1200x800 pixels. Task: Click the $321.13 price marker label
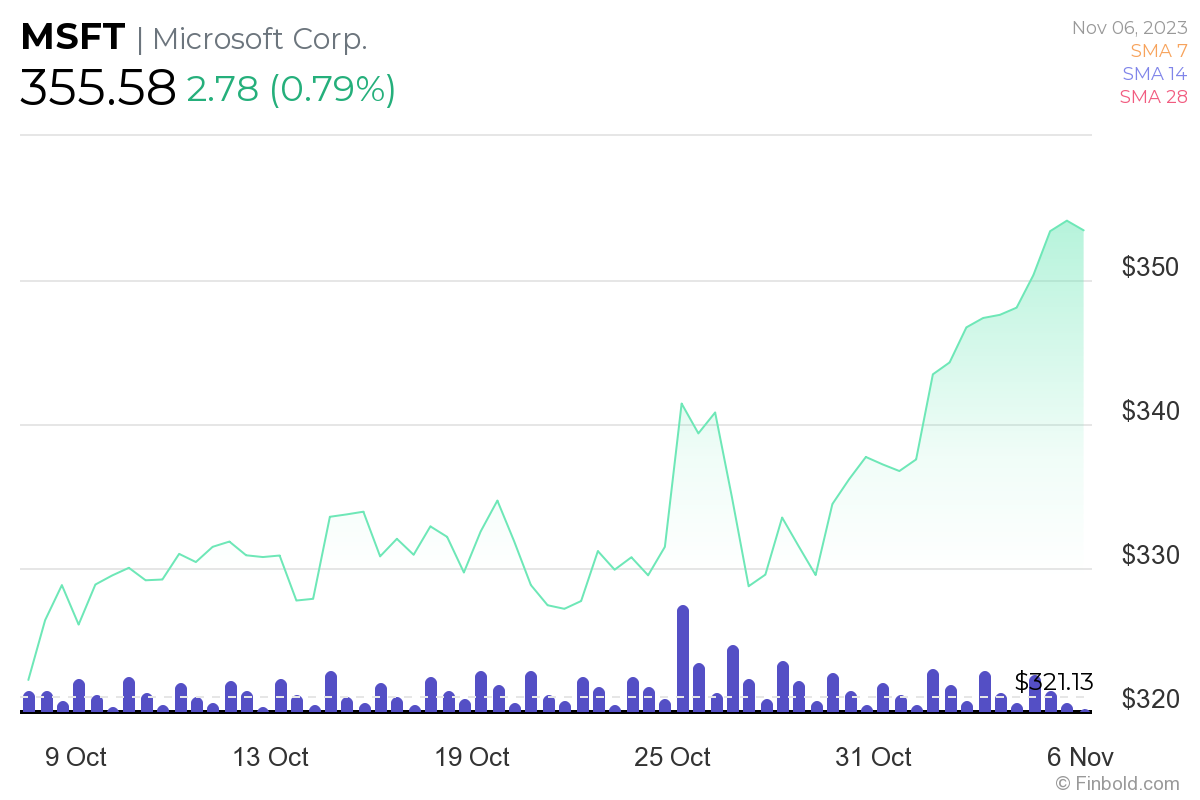pyautogui.click(x=1054, y=682)
